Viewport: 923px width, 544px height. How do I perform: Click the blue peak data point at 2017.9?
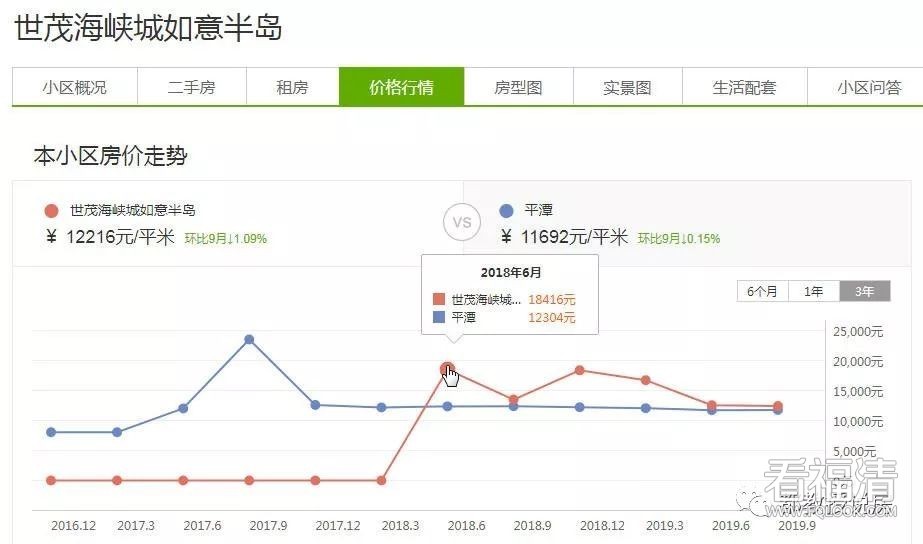[249, 340]
